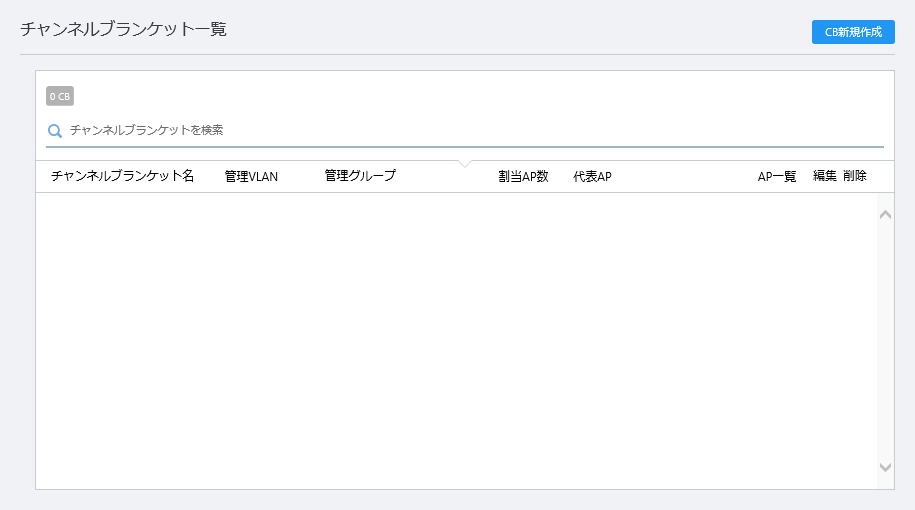The width and height of the screenshot is (915, 510).
Task: Click the empty table list area
Action: [456, 341]
